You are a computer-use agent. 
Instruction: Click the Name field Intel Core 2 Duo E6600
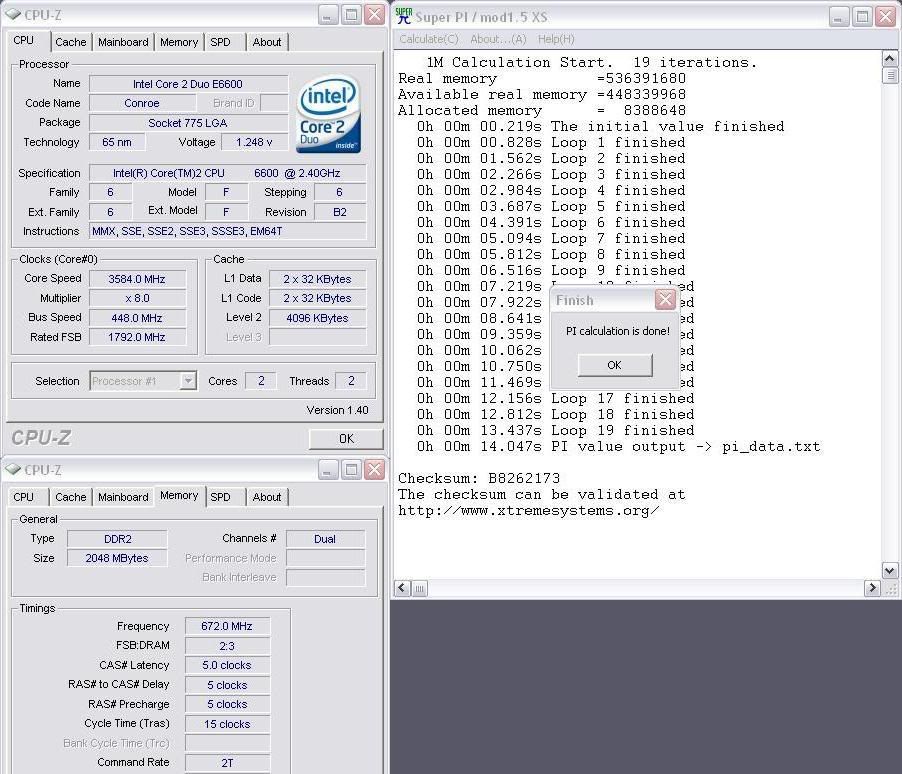(188, 84)
